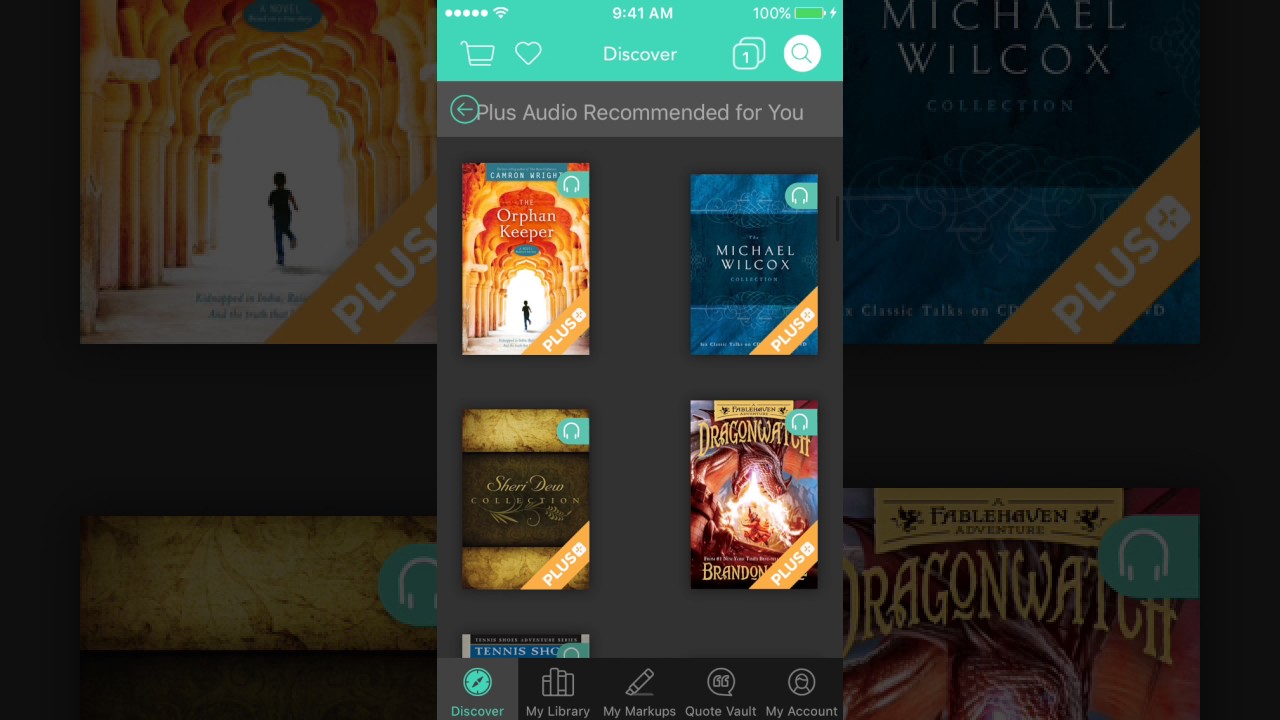
Task: Tap the battery indicator in status bar
Action: [809, 13]
